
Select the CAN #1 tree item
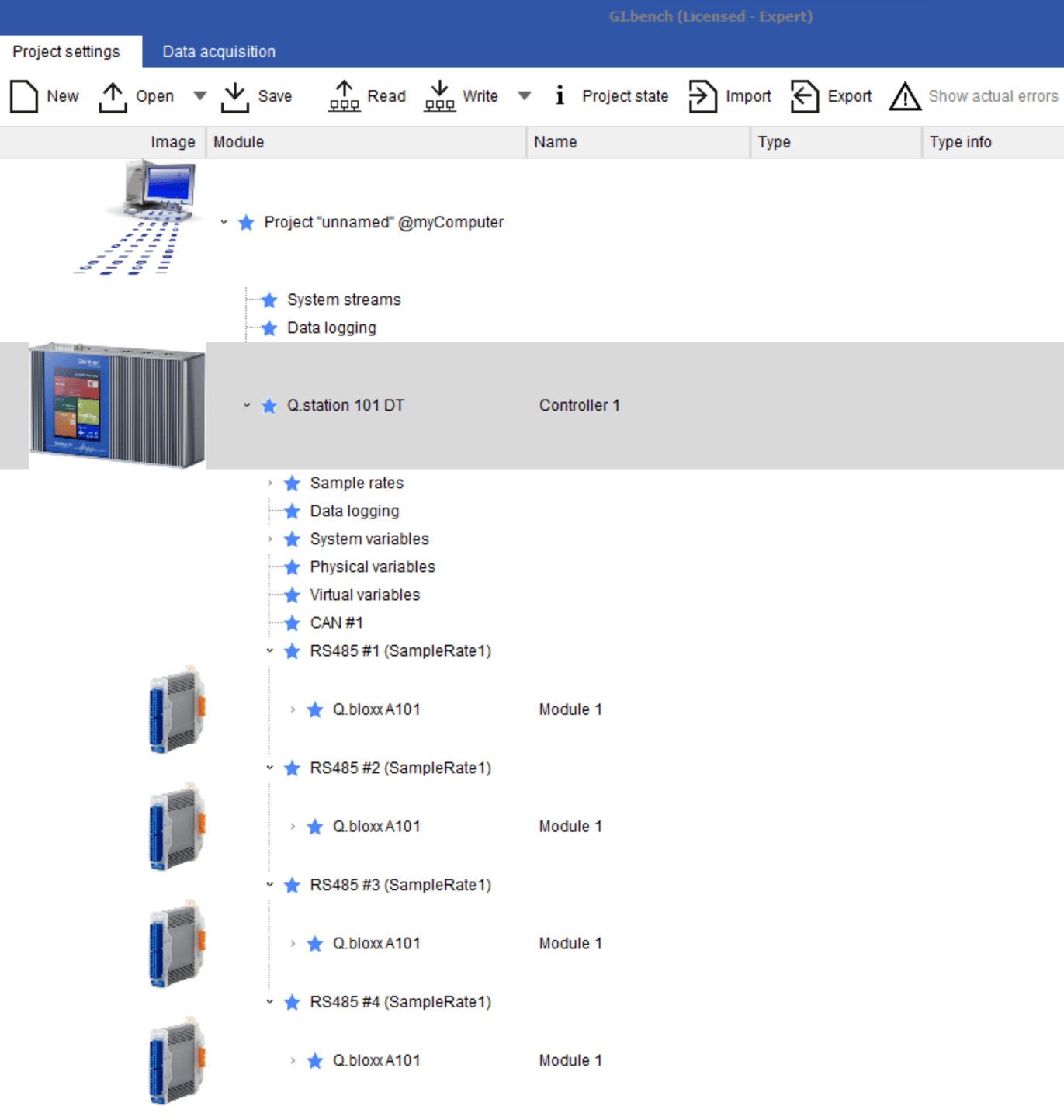click(x=336, y=622)
